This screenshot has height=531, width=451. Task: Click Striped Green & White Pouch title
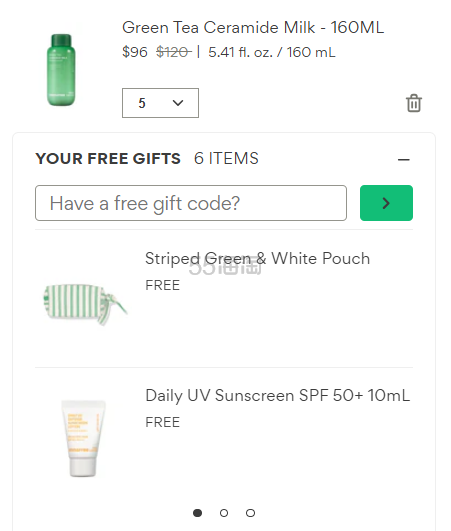257,259
